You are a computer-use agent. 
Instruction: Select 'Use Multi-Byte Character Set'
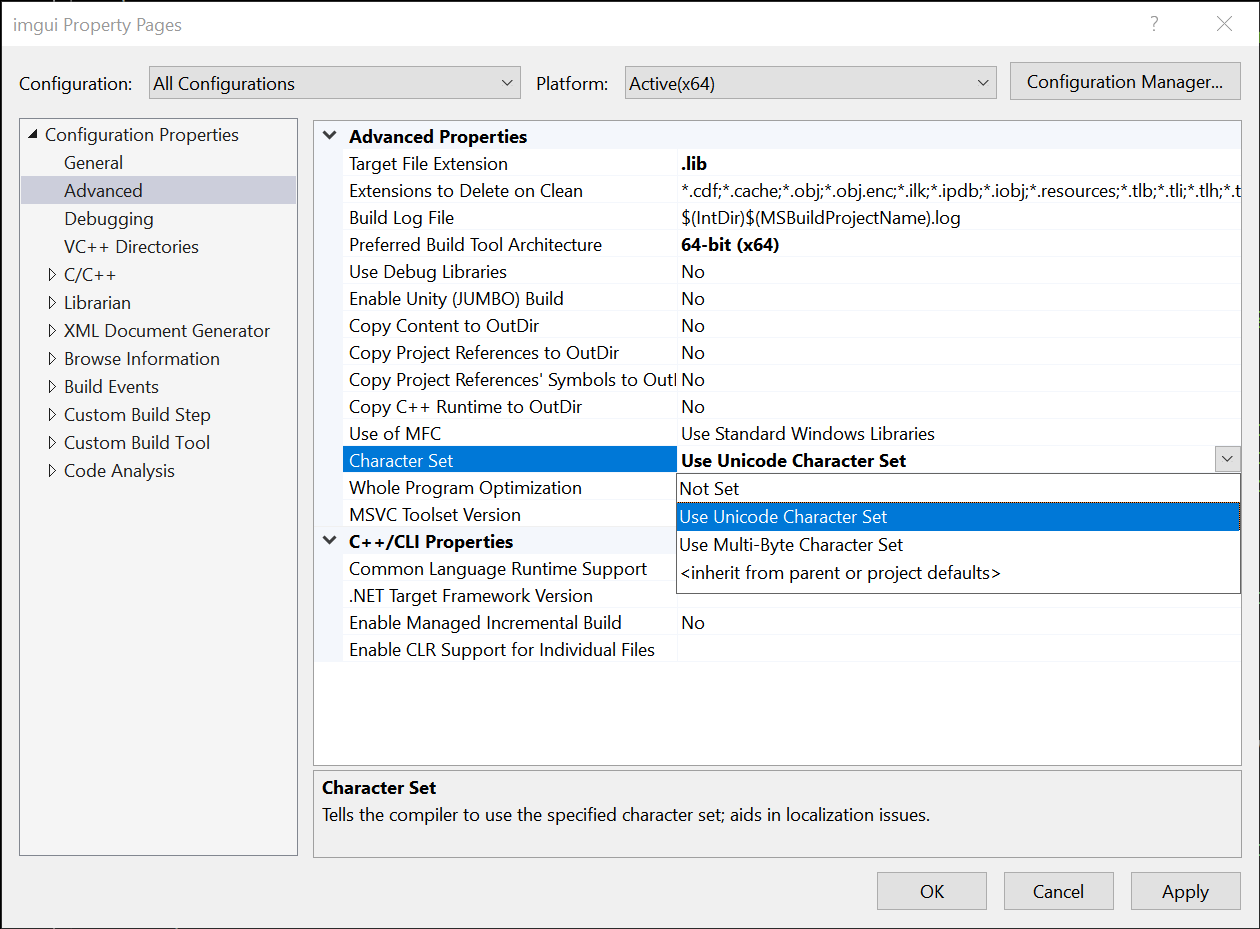[x=792, y=545]
